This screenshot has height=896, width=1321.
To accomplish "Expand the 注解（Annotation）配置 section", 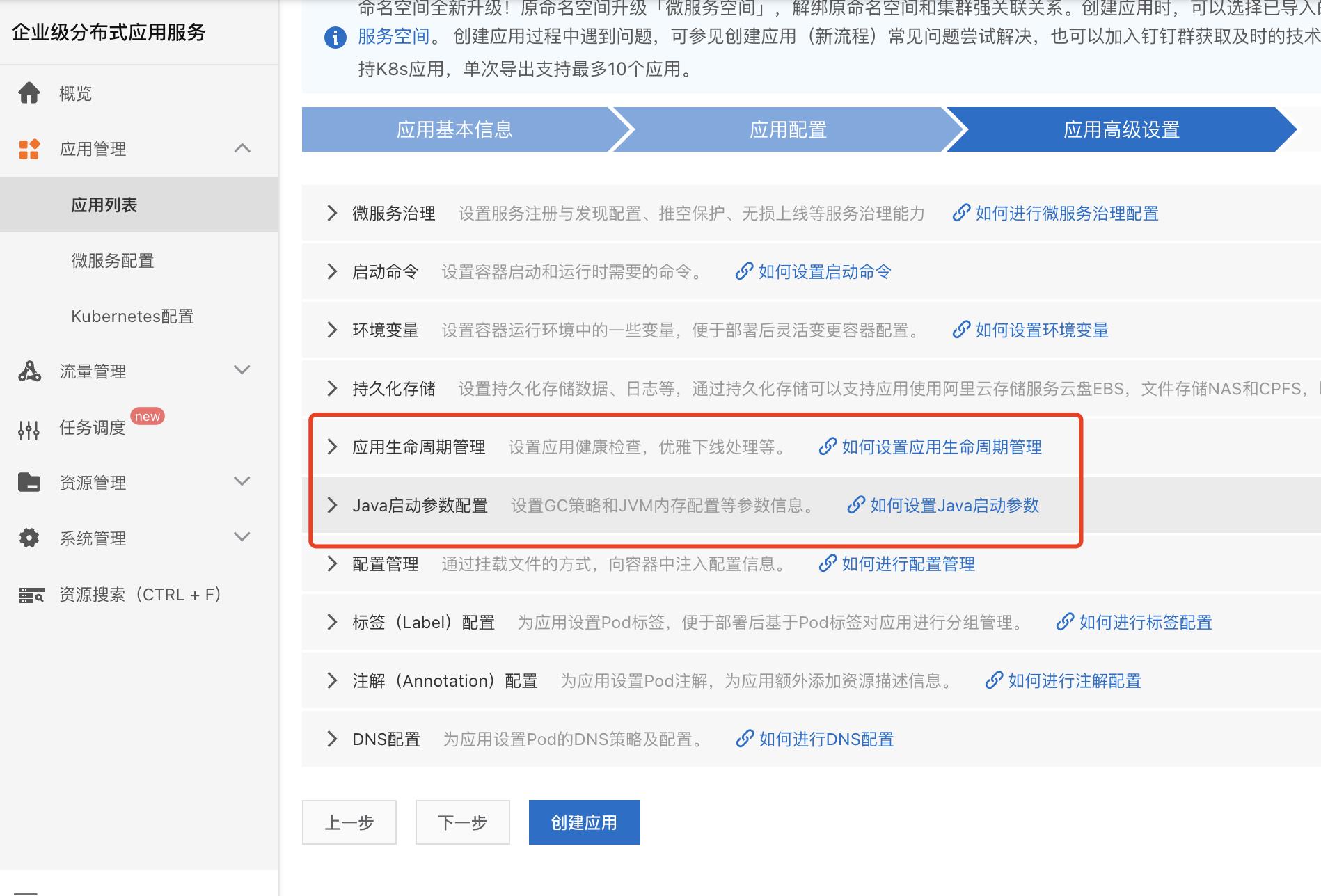I will point(332,680).
